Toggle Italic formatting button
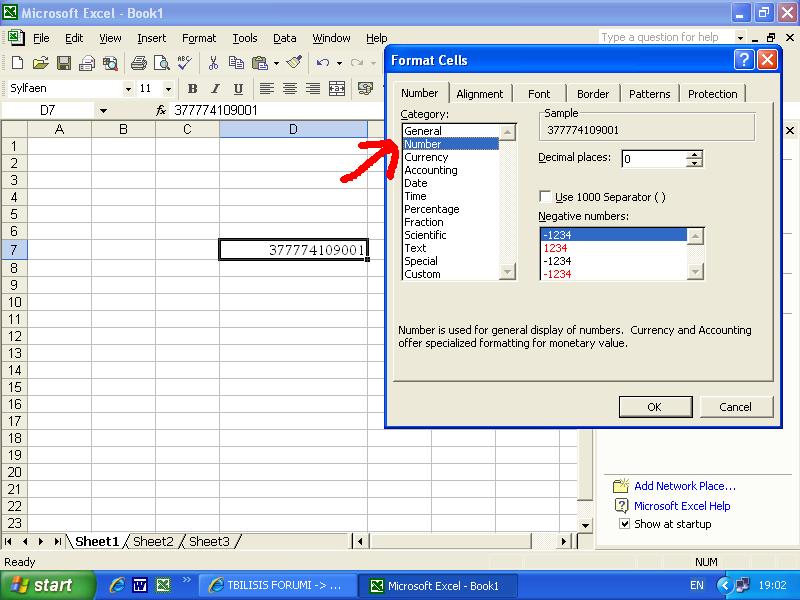The width and height of the screenshot is (800, 600). pyautogui.click(x=215, y=89)
